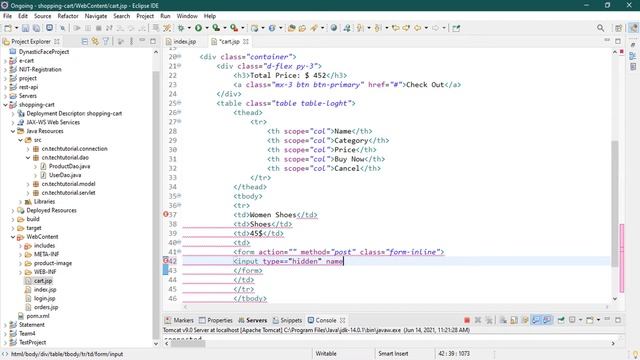Select UserDao.java in the tree

point(64,175)
